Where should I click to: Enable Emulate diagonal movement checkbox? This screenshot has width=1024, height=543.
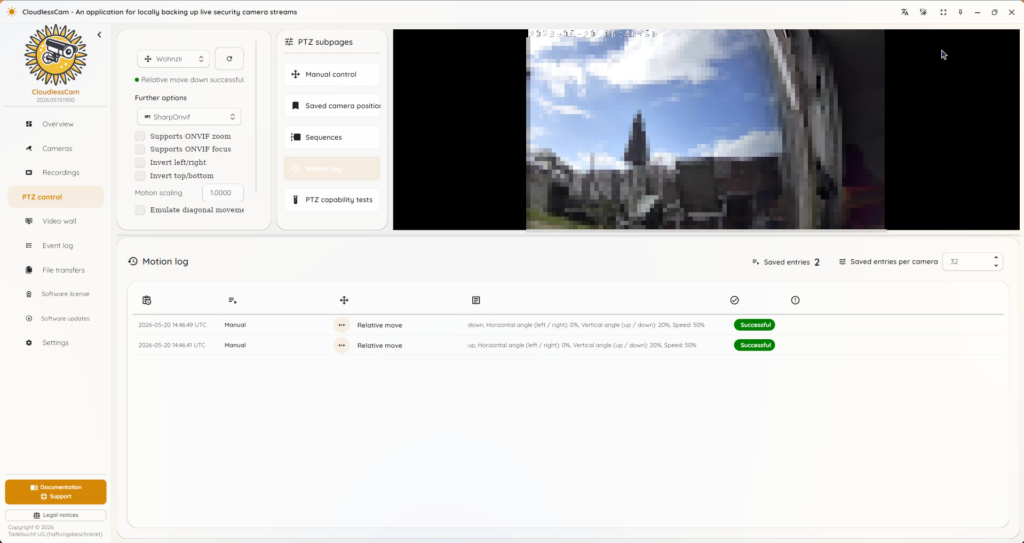140,210
